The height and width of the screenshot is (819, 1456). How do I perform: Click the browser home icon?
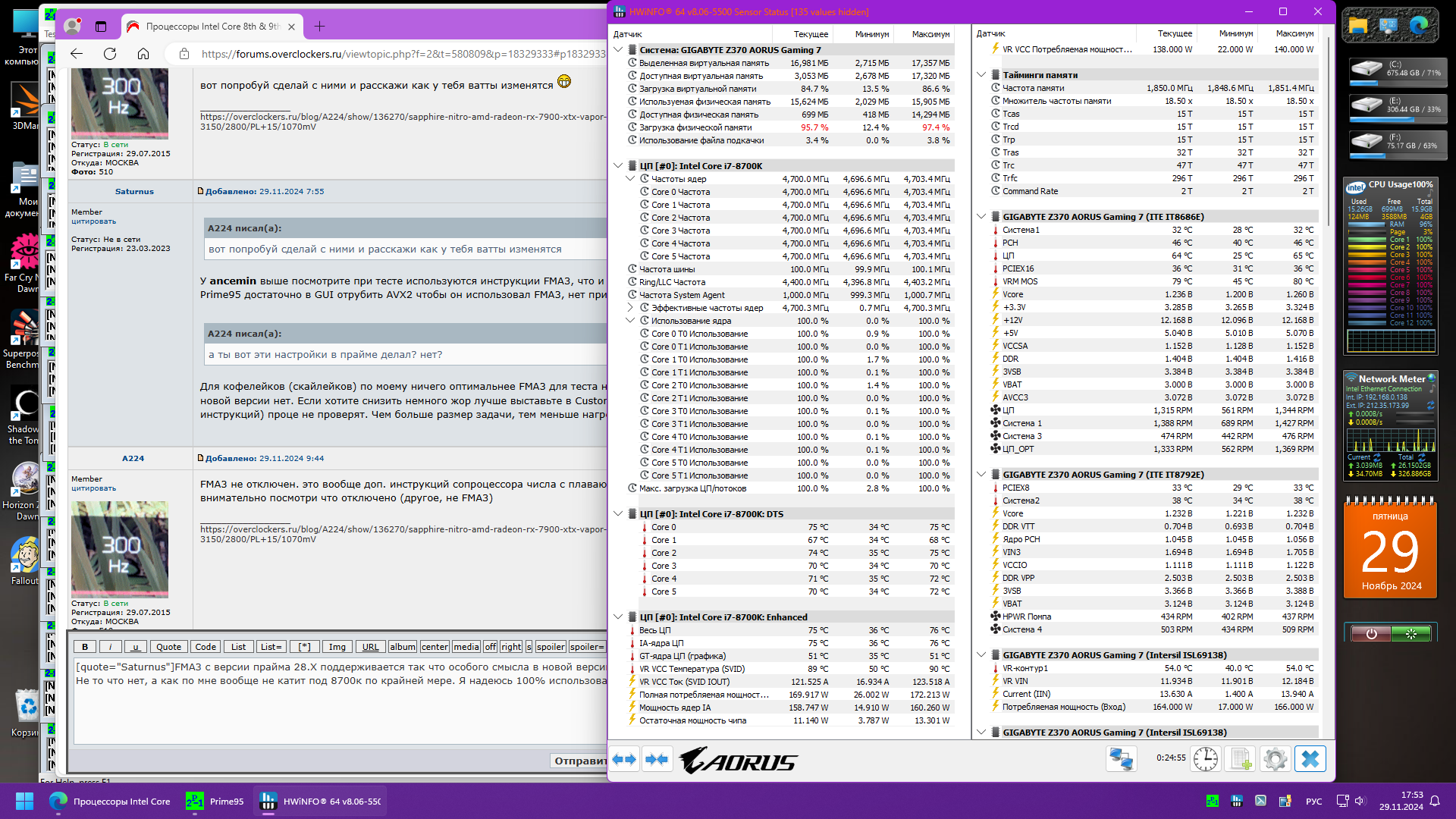143,54
